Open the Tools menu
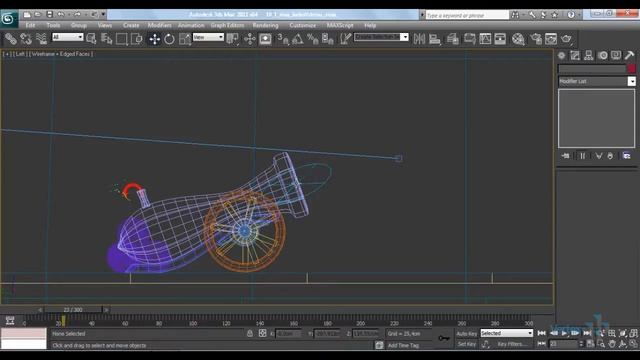The width and height of the screenshot is (640, 360). 53,25
